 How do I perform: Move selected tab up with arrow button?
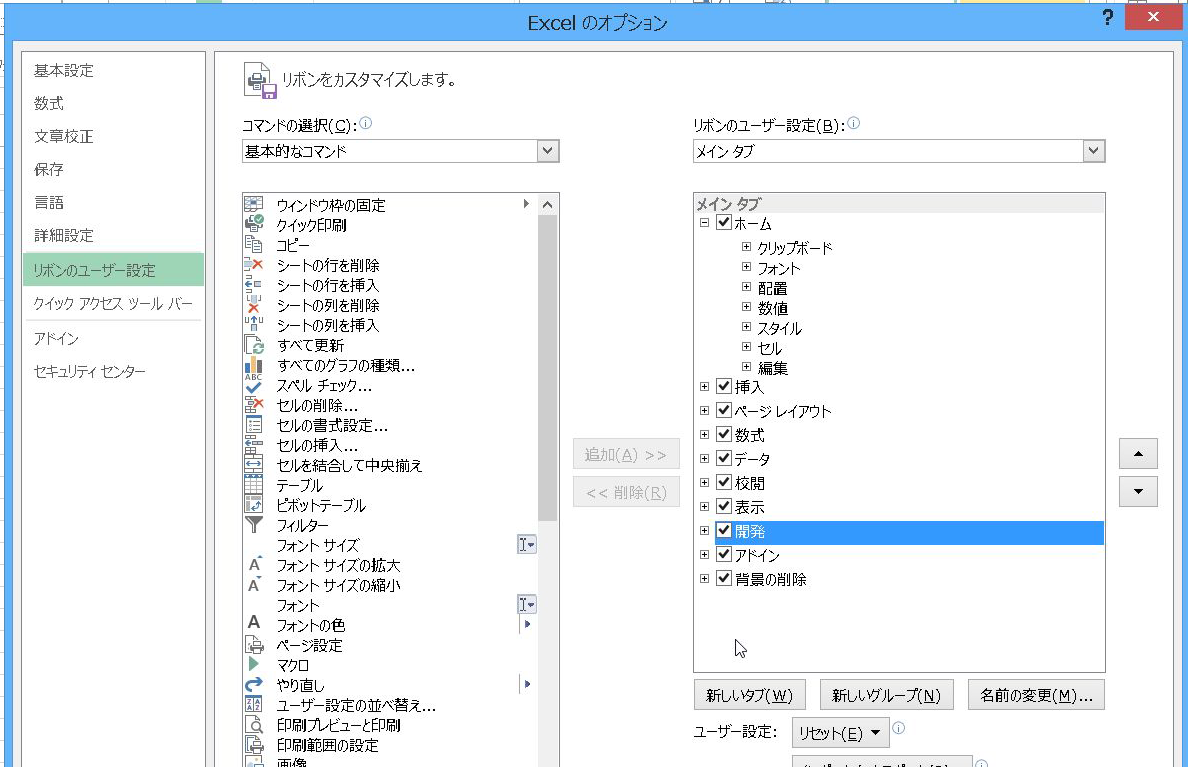[x=1138, y=454]
